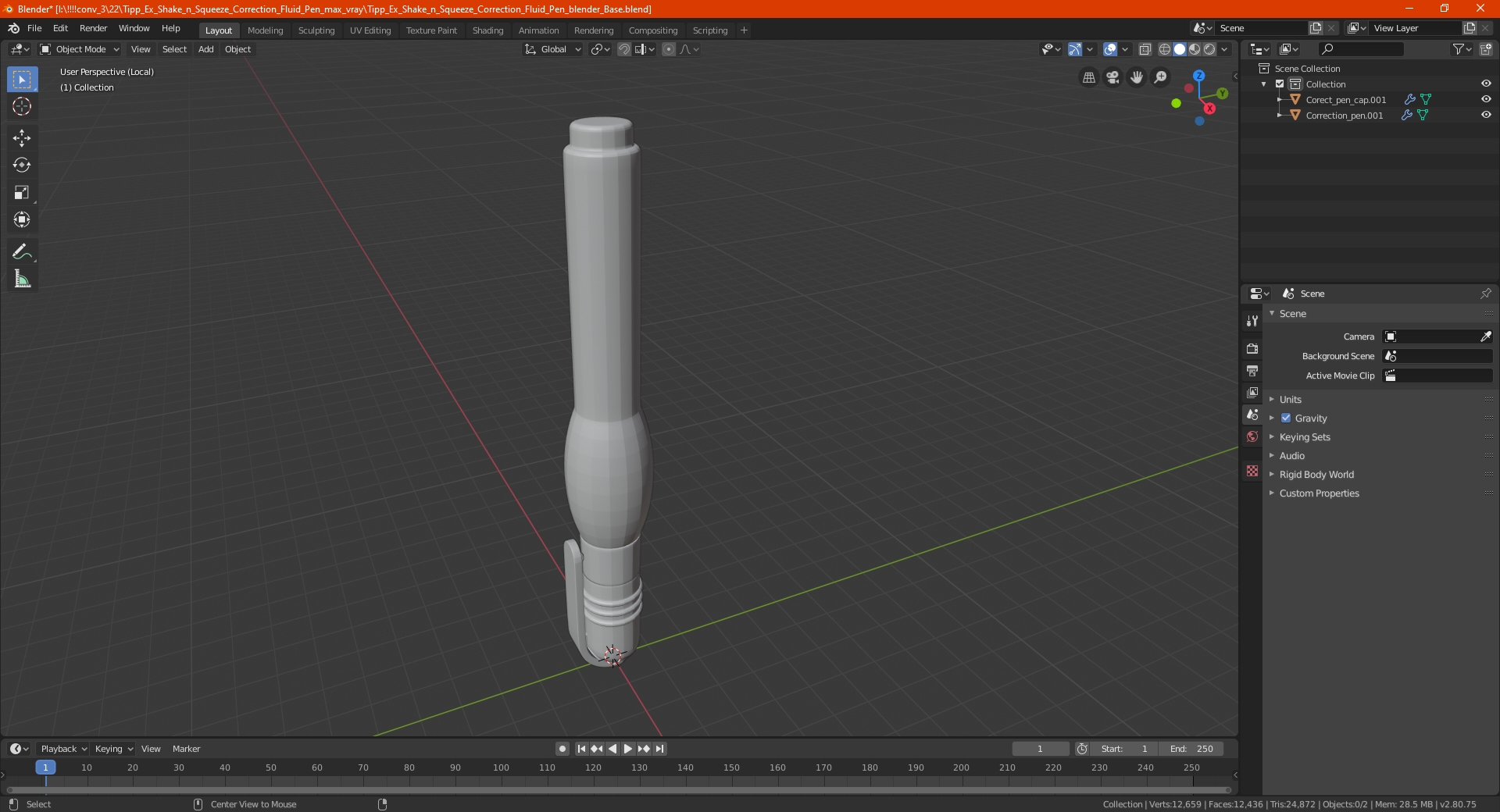The height and width of the screenshot is (812, 1500).
Task: Select the Transform tool
Action: 22,219
